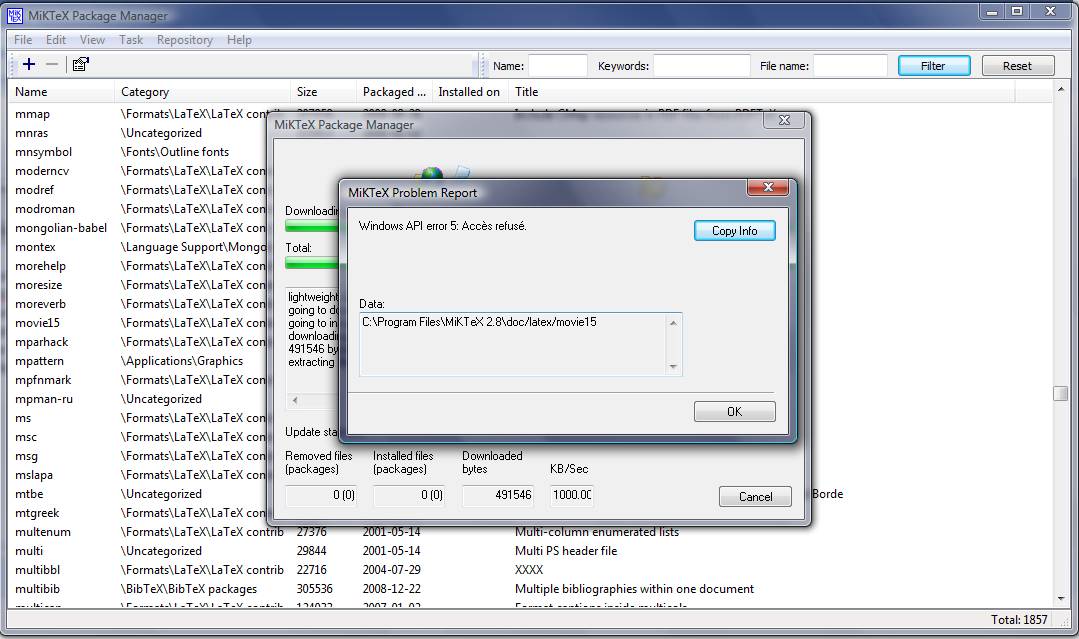Focus the Keywords filter field
1079x639 pixels.
click(701, 65)
